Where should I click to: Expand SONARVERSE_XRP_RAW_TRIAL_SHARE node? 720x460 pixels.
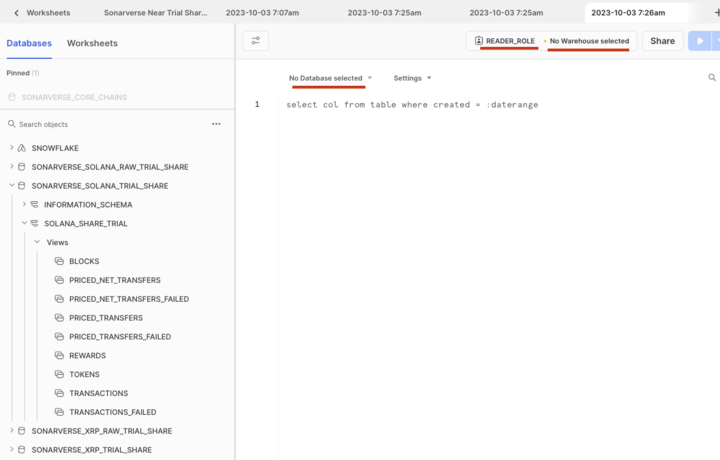[x=11, y=430]
